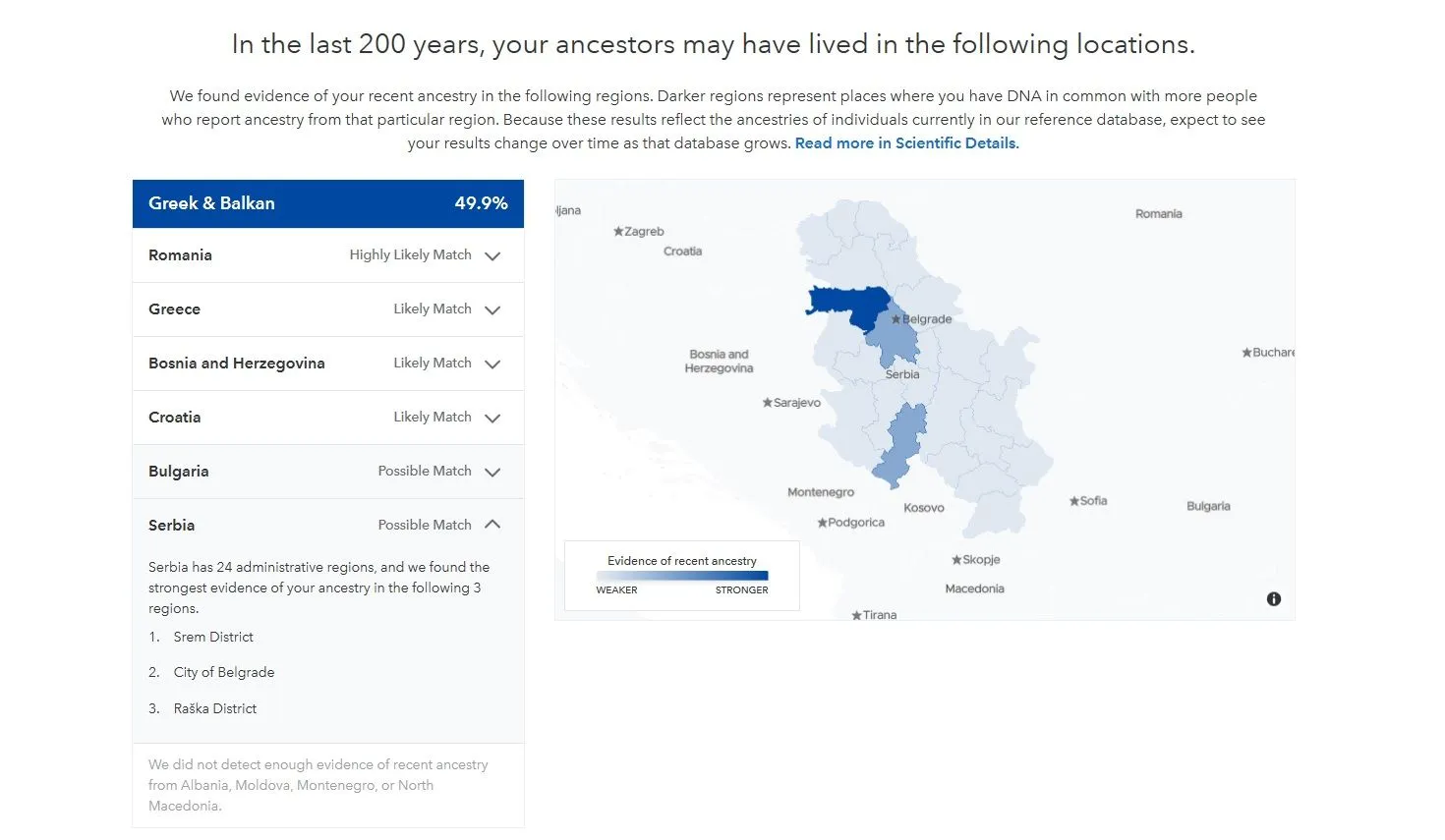The height and width of the screenshot is (840, 1445).
Task: Expand Bosnia and Herzegovina details
Action: 492,364
